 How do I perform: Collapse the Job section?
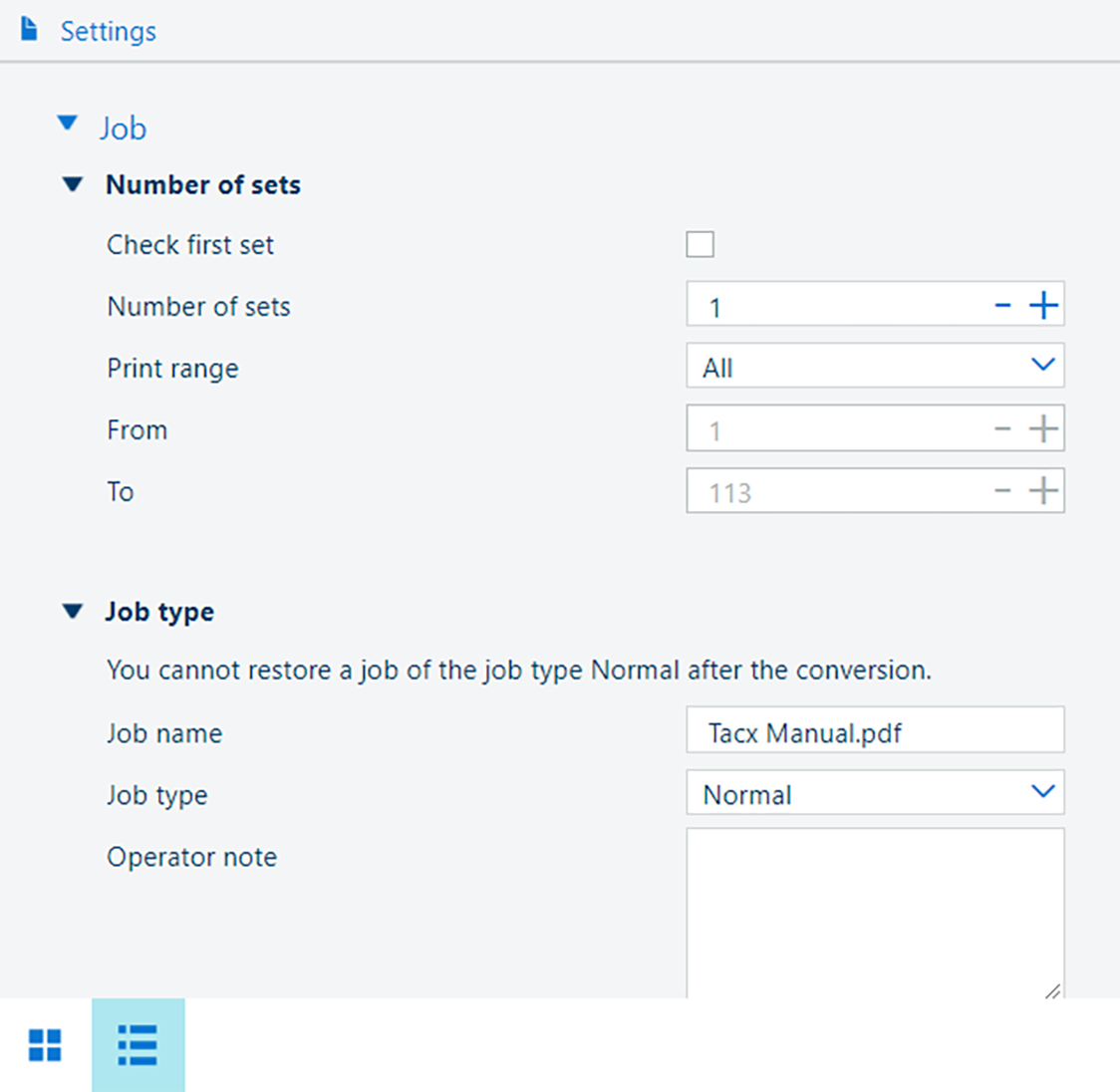pyautogui.click(x=68, y=124)
